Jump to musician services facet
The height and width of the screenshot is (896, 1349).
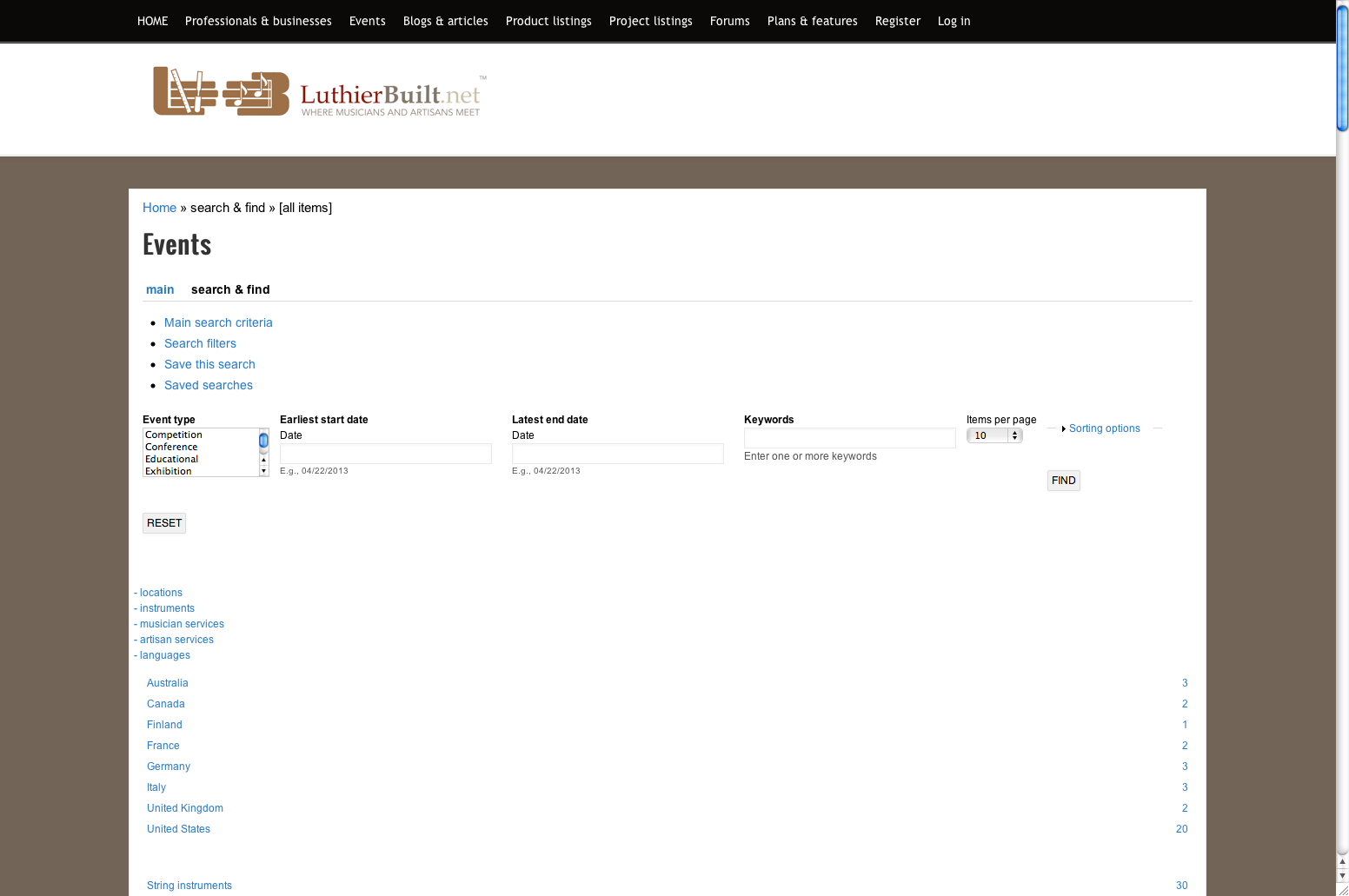182,624
